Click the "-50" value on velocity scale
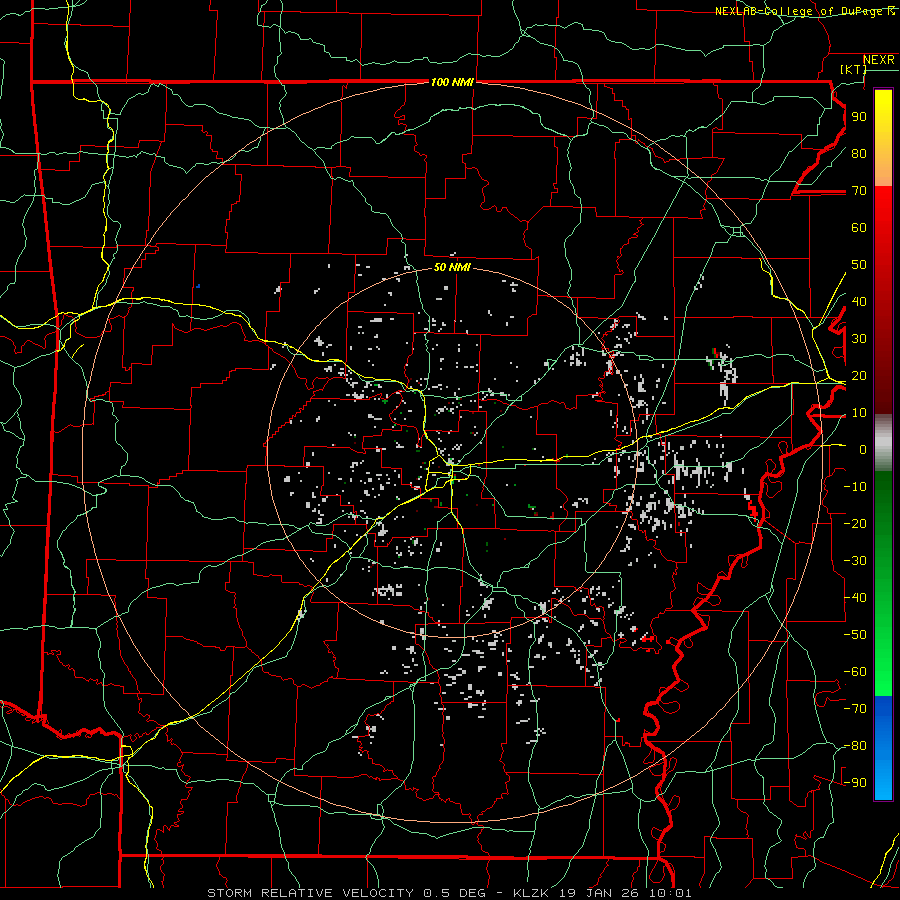Image resolution: width=900 pixels, height=900 pixels. tap(855, 635)
